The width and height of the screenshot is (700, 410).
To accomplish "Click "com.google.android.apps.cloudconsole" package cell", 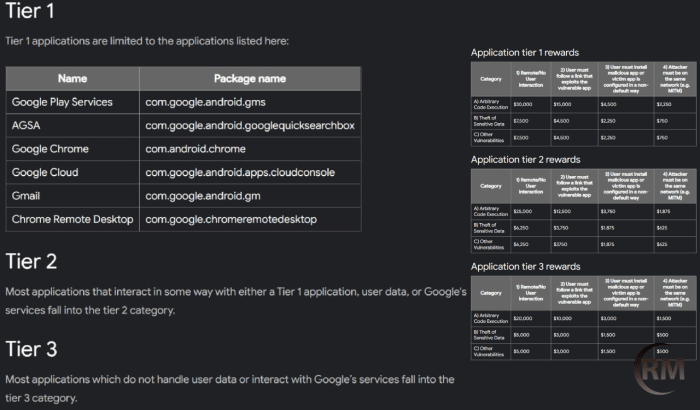I will pos(250,172).
